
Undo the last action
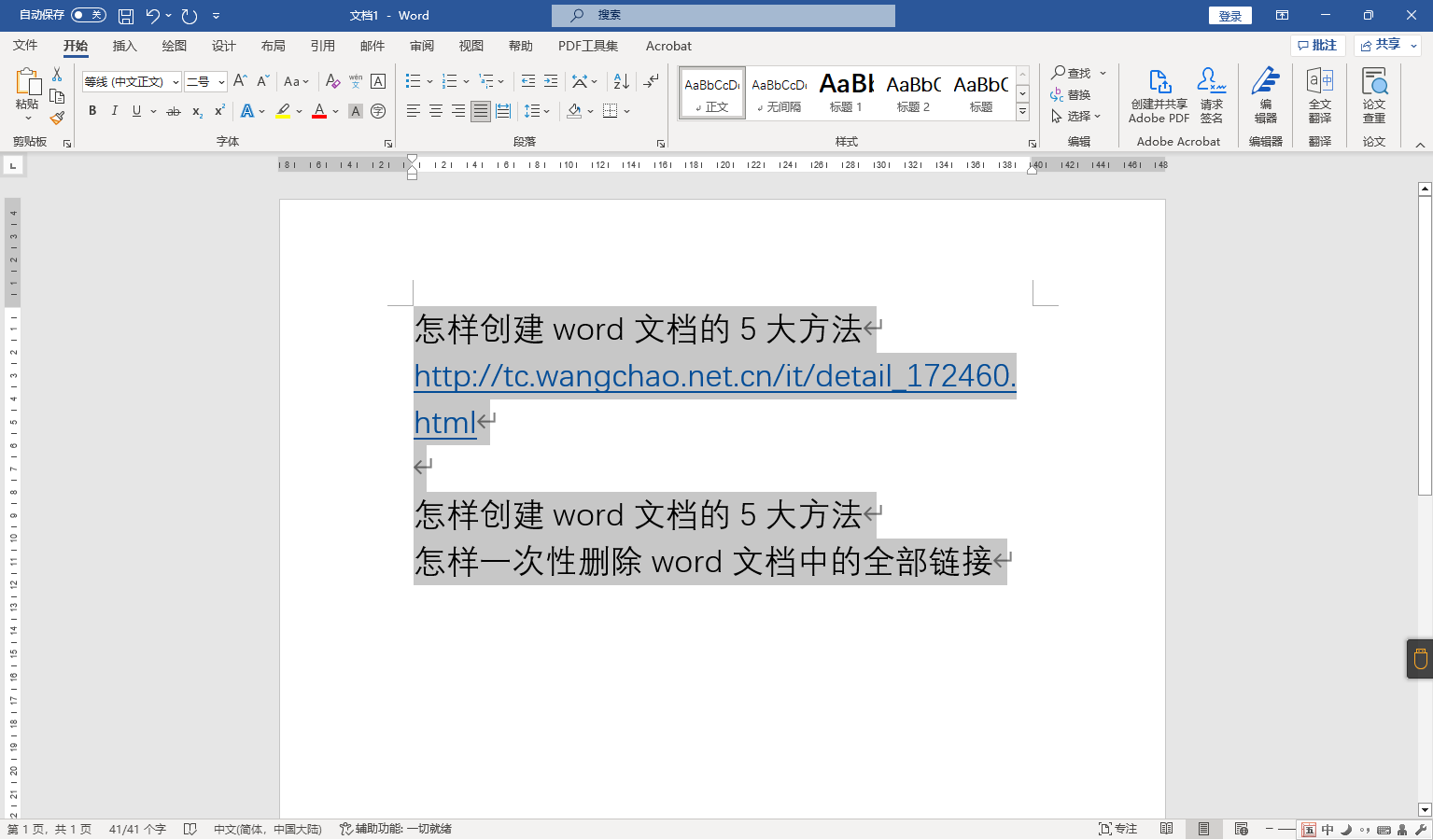click(x=153, y=16)
